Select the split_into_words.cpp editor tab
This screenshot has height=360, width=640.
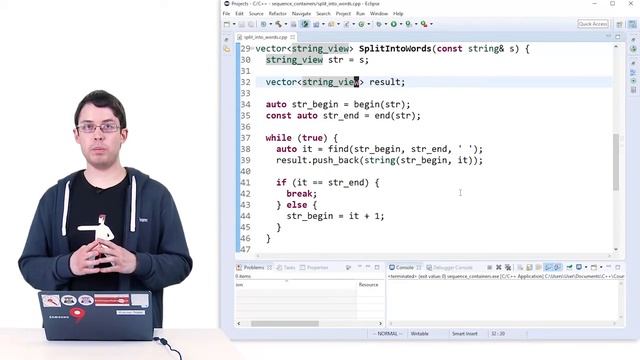tap(265, 37)
